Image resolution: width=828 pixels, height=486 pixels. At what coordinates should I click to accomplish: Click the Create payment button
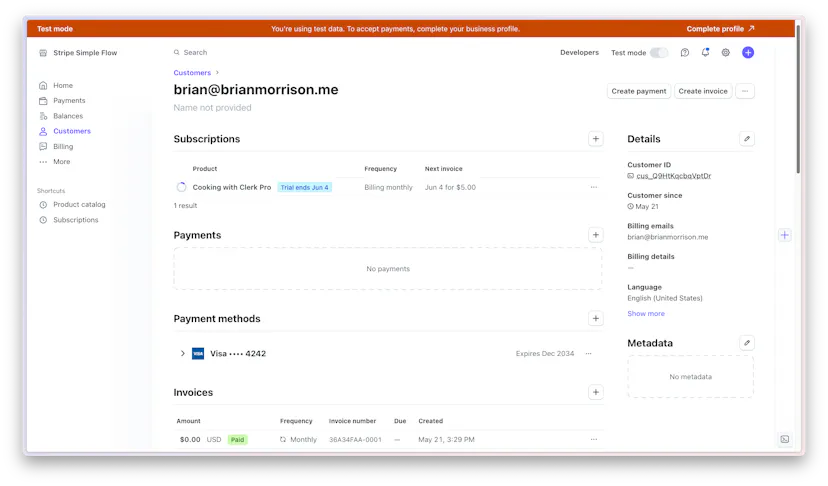tap(638, 91)
